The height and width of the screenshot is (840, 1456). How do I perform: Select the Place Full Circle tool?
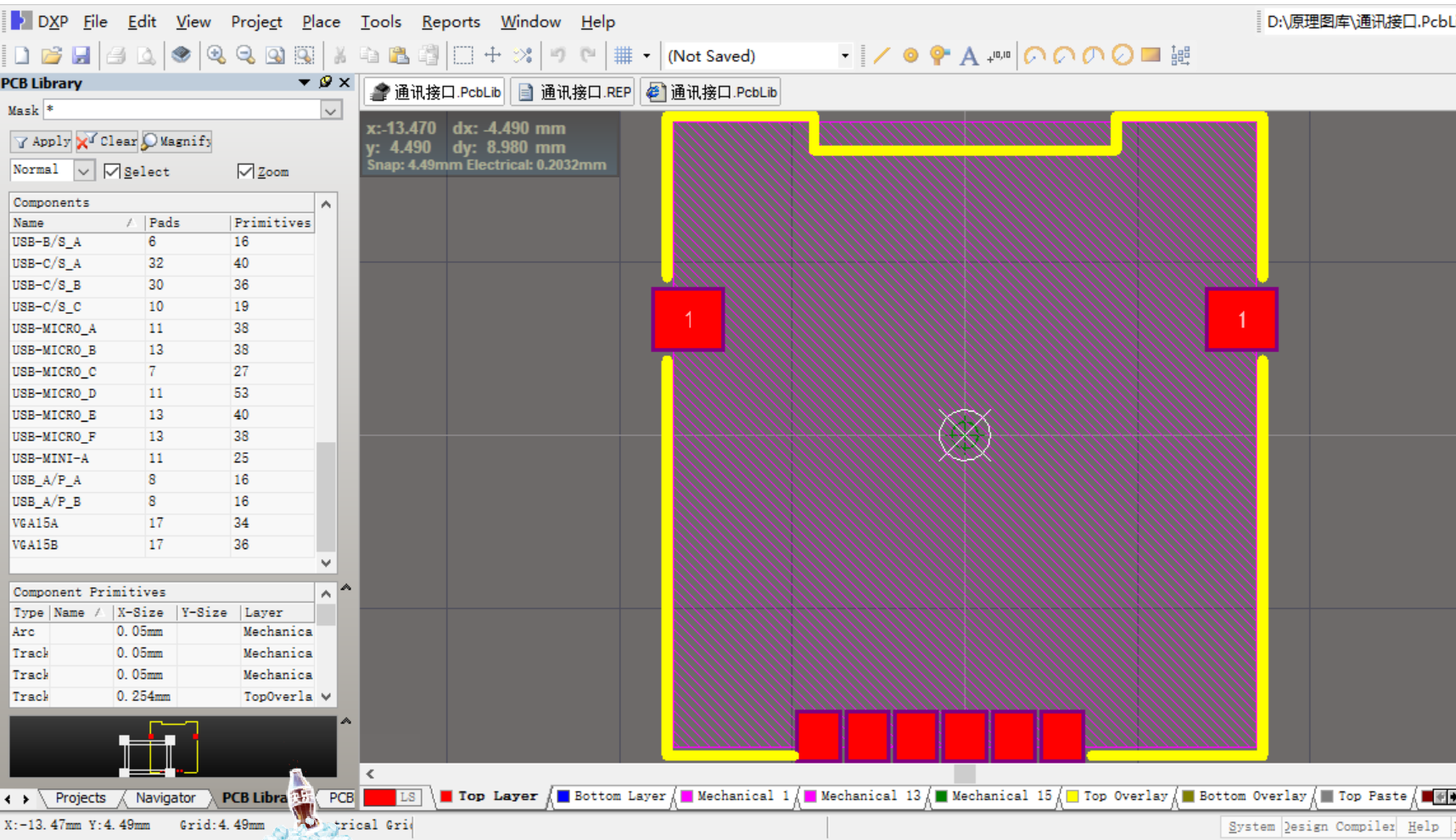coord(1122,56)
